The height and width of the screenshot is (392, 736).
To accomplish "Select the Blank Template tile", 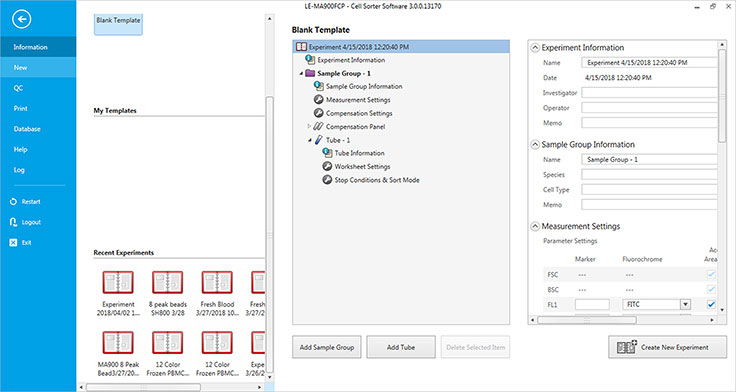I will pyautogui.click(x=118, y=24).
